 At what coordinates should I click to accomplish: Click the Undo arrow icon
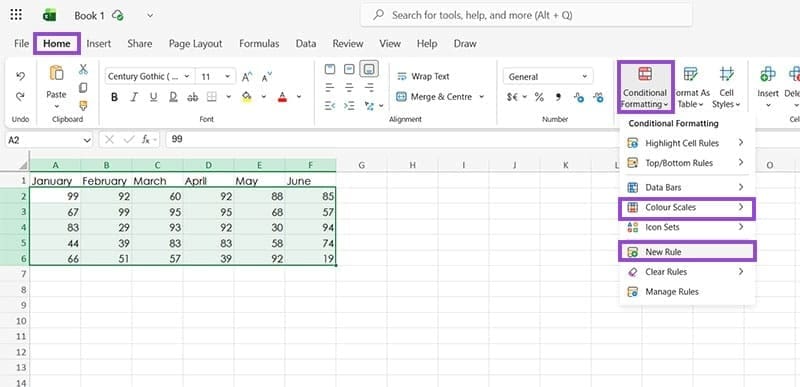pos(20,76)
